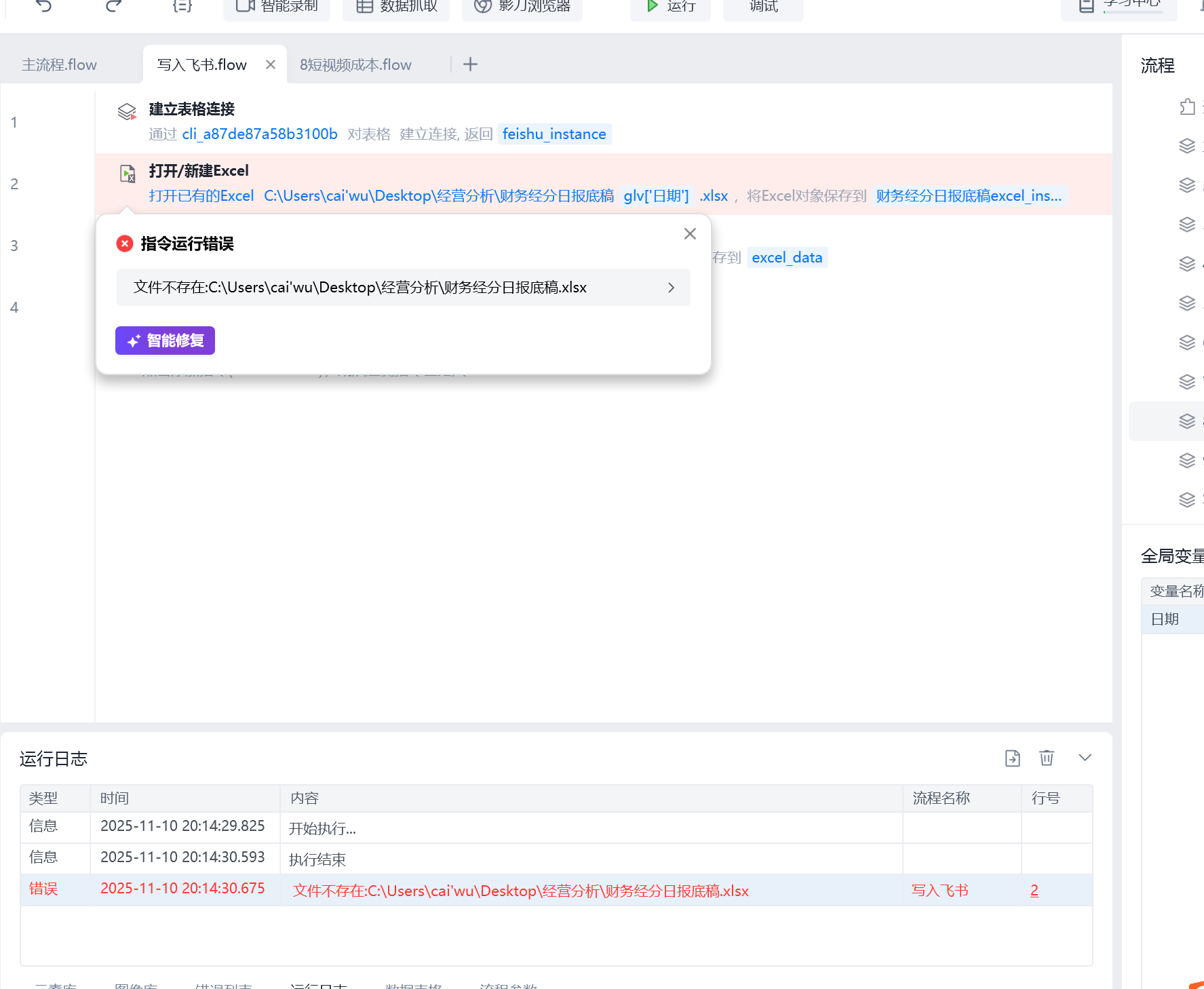Image resolution: width=1204 pixels, height=989 pixels.
Task: Run the flow with 运行 button
Action: (670, 7)
